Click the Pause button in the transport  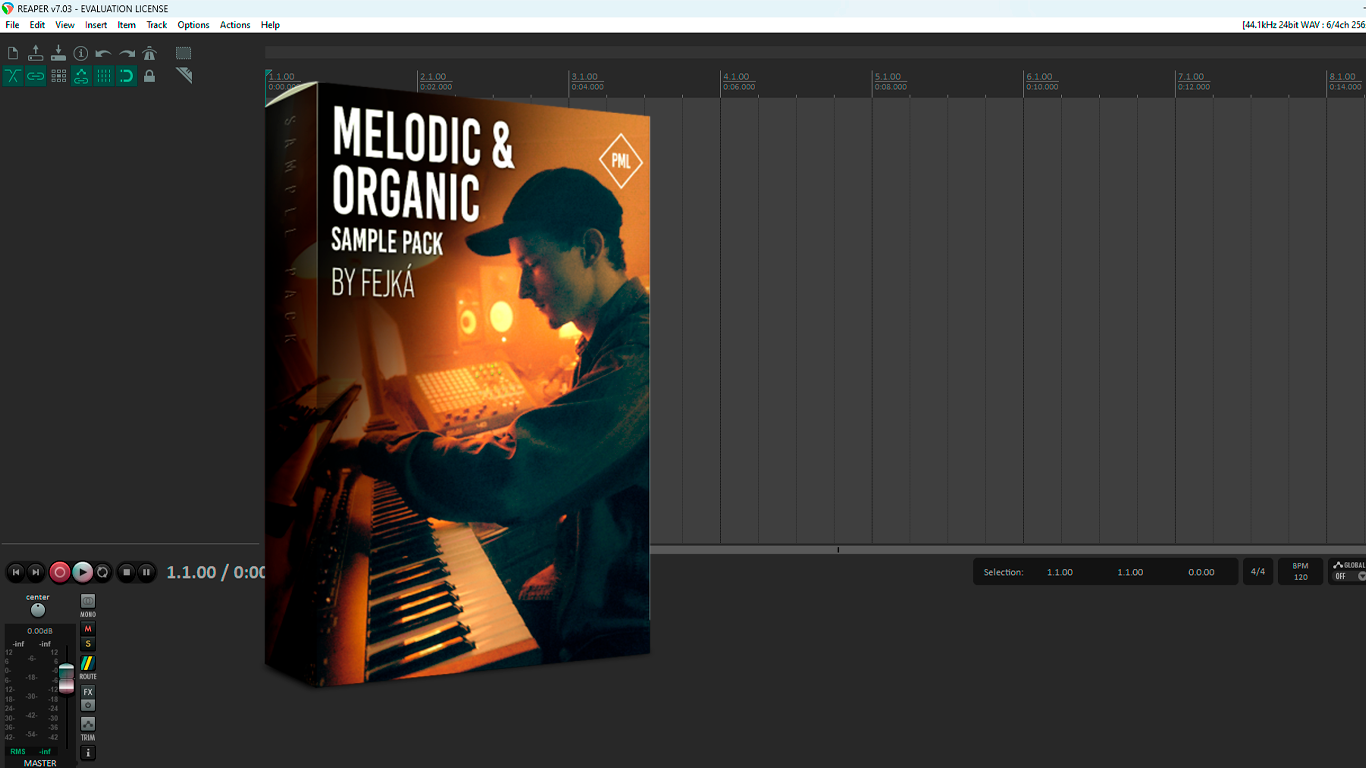pyautogui.click(x=146, y=572)
